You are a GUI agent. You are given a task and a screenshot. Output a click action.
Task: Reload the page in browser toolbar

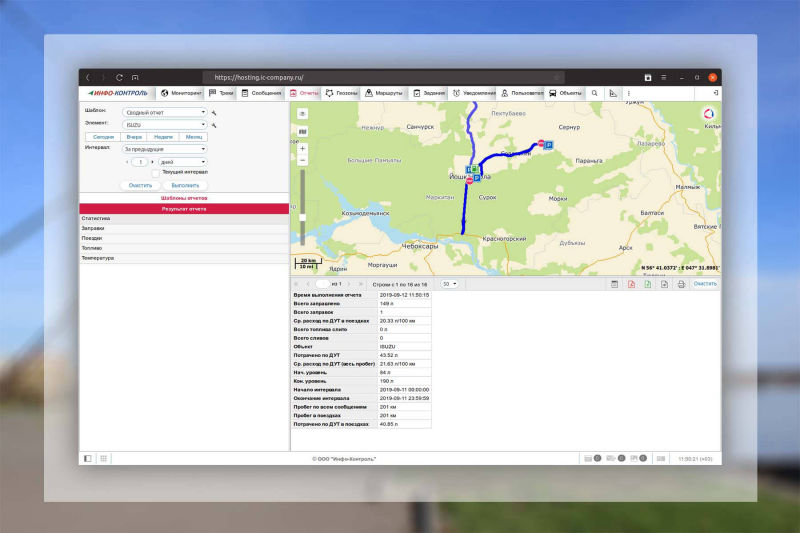coord(119,77)
